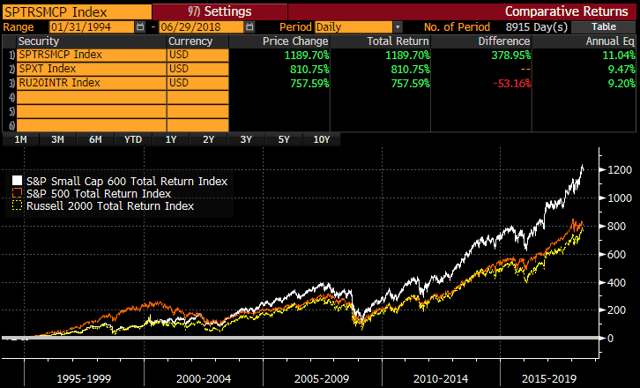The width and height of the screenshot is (640, 388).
Task: Click the 2000-2004 axis label
Action: tap(203, 379)
